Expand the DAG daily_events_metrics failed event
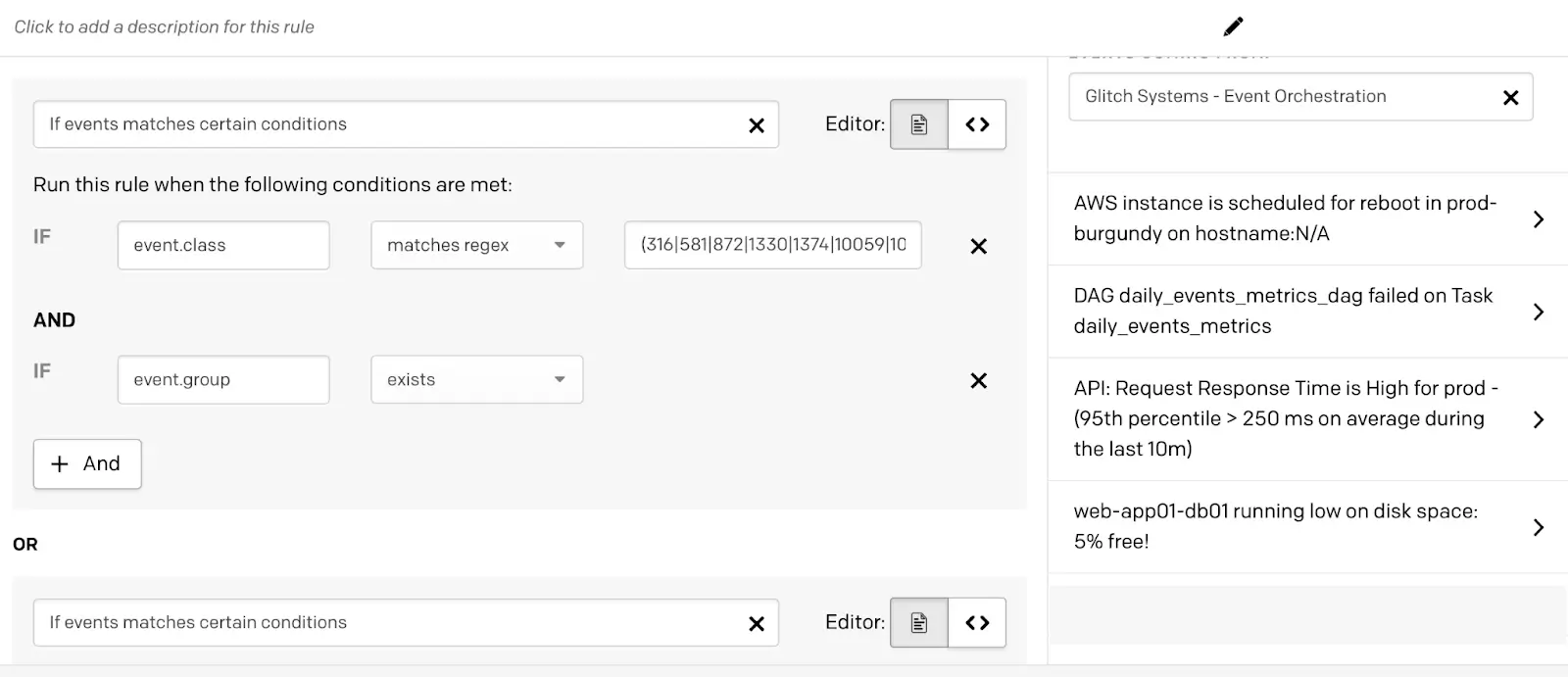 click(x=1307, y=312)
